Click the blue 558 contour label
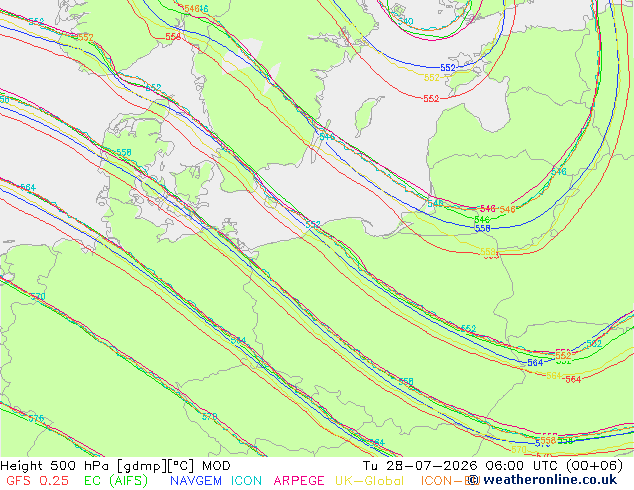 click(483, 228)
